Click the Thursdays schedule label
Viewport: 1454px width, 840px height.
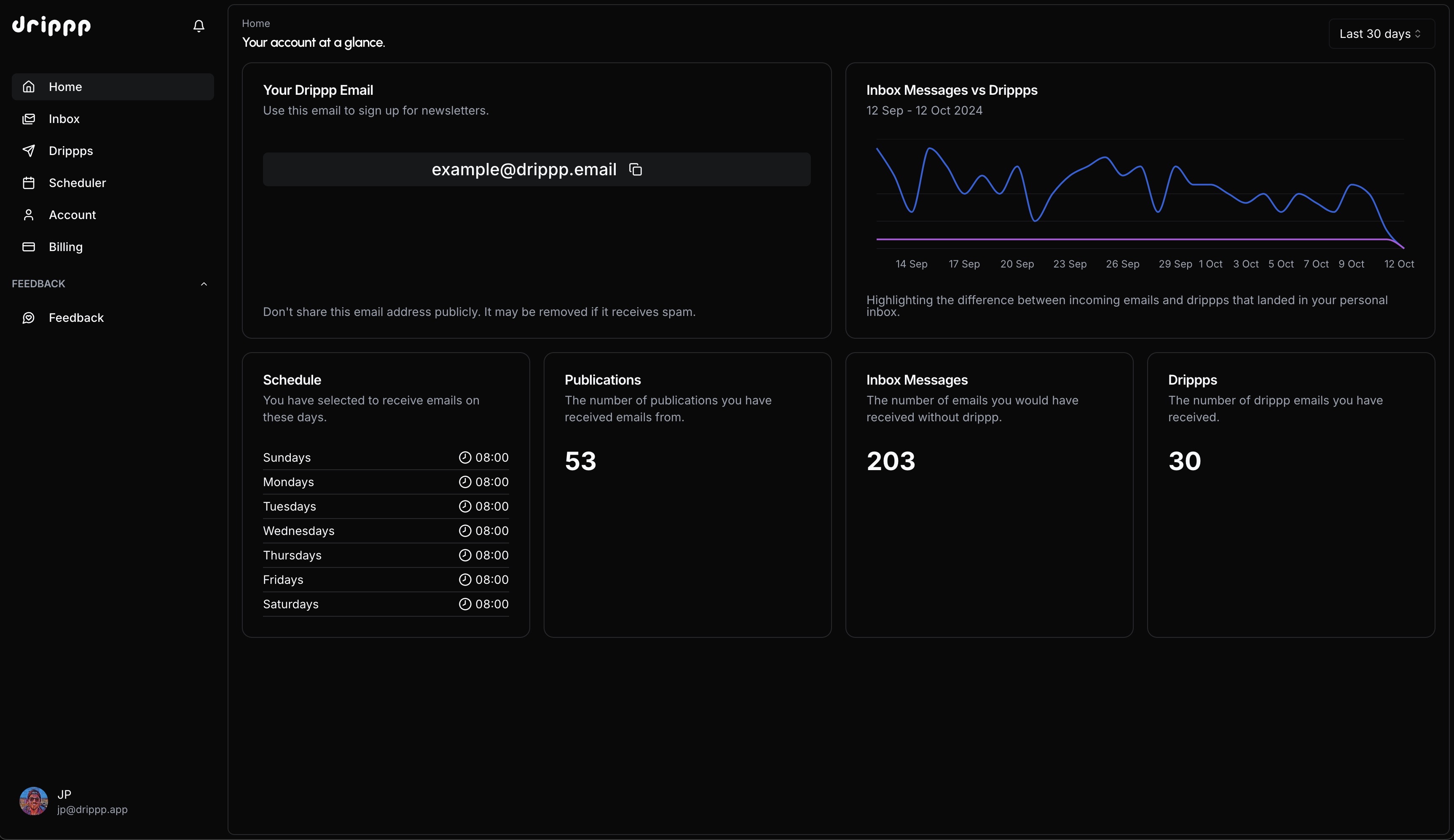292,555
